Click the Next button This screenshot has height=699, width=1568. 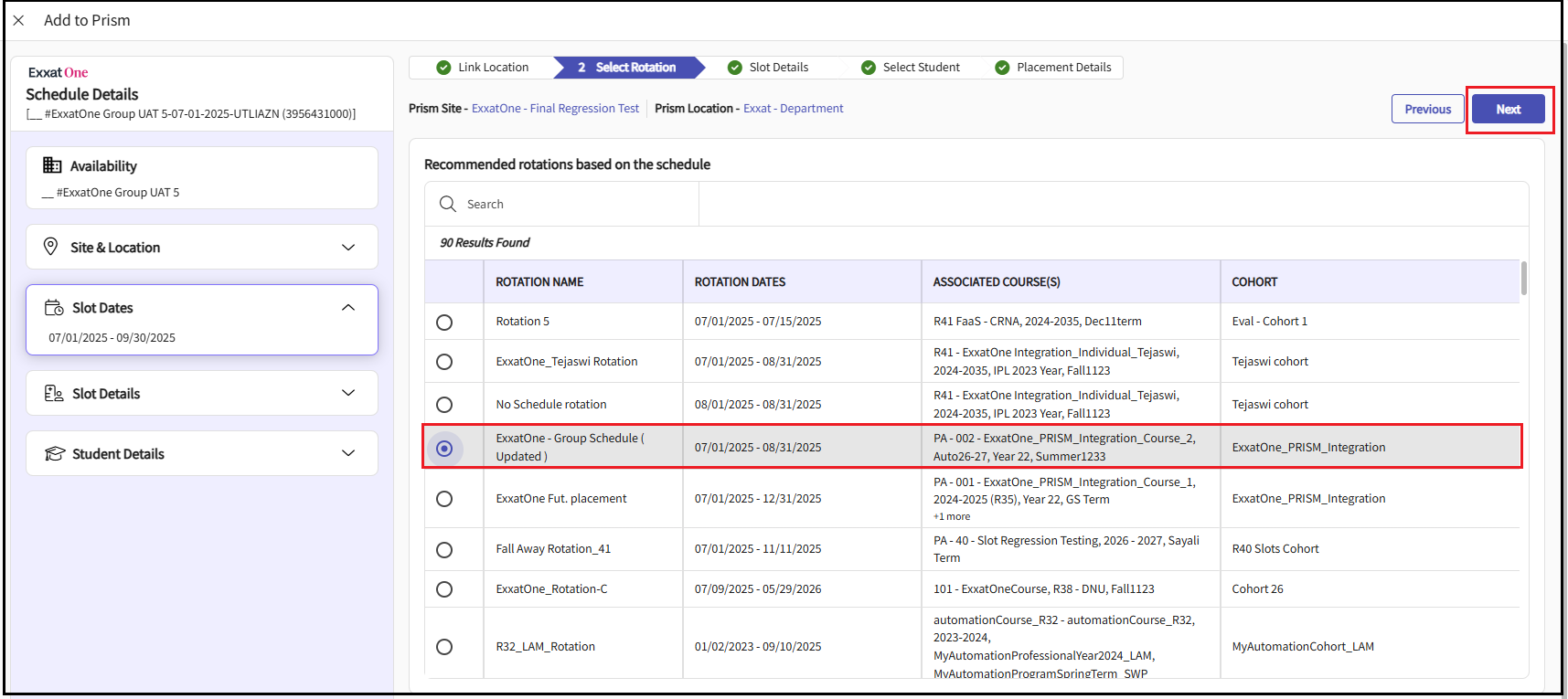1508,109
